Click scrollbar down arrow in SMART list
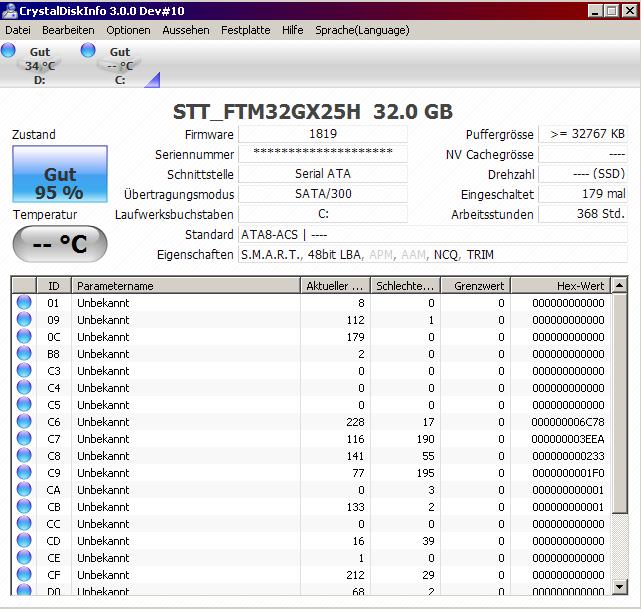The image size is (641, 609). (619, 587)
